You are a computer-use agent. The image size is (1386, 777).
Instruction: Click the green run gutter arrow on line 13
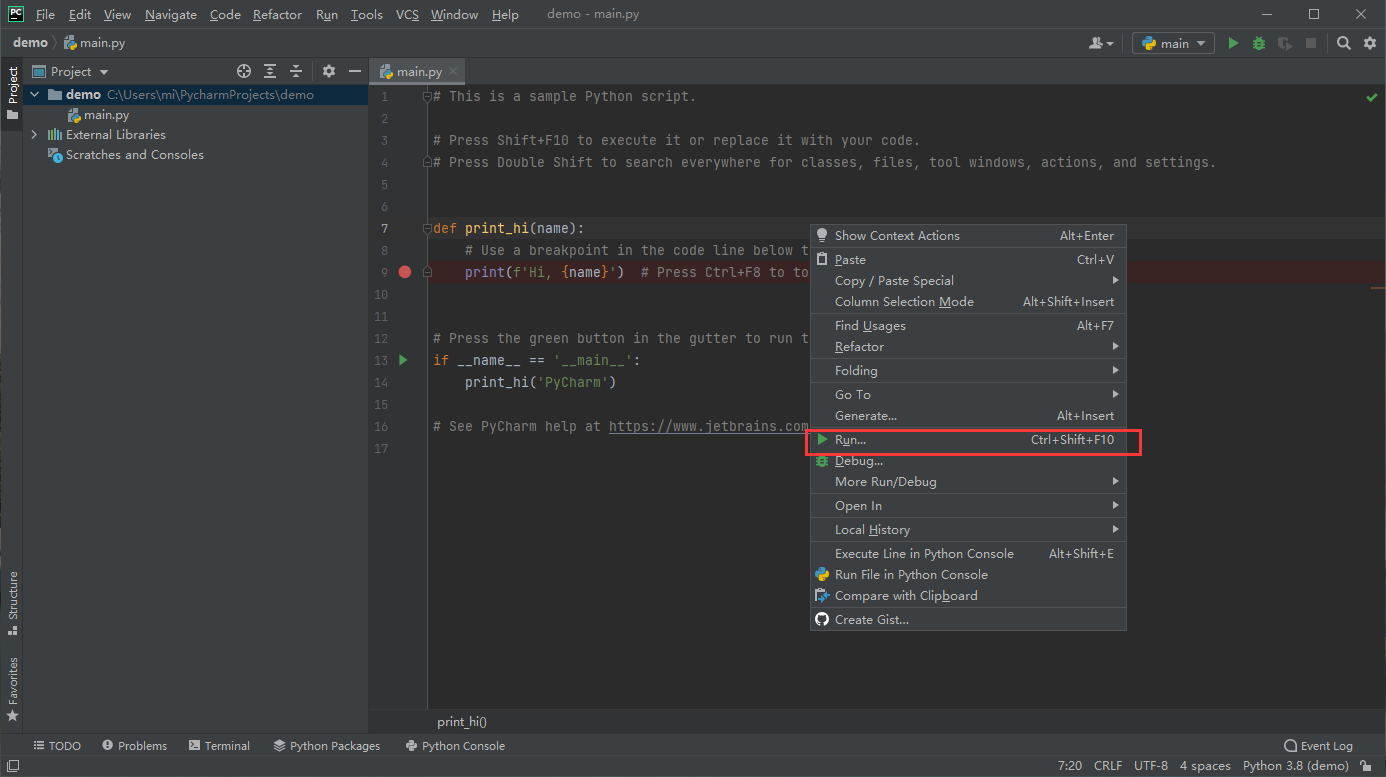tap(403, 360)
